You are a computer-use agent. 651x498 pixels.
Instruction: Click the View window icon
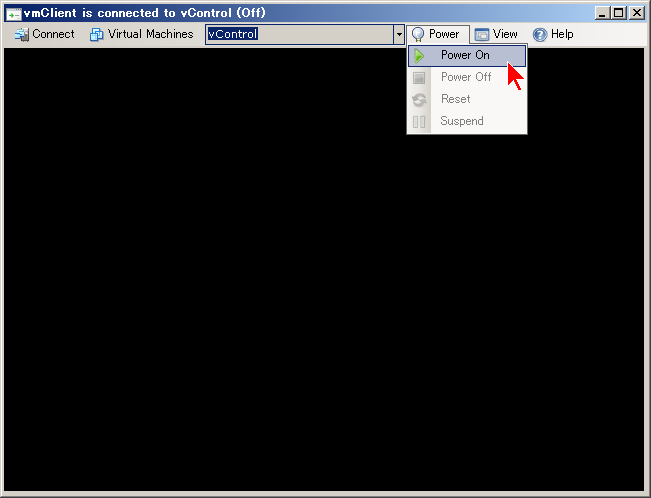click(x=482, y=34)
